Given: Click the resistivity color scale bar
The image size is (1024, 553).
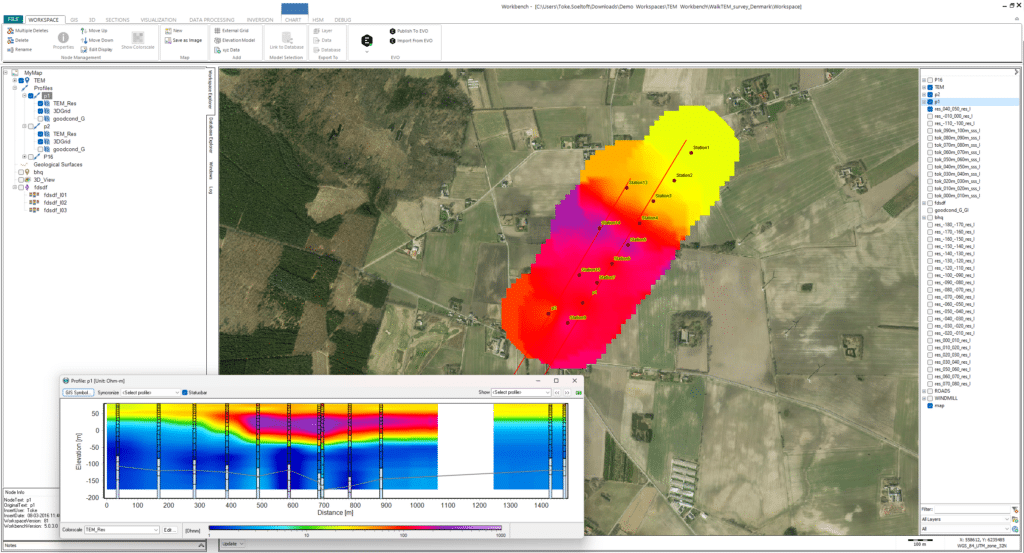Looking at the screenshot, I should pos(355,529).
